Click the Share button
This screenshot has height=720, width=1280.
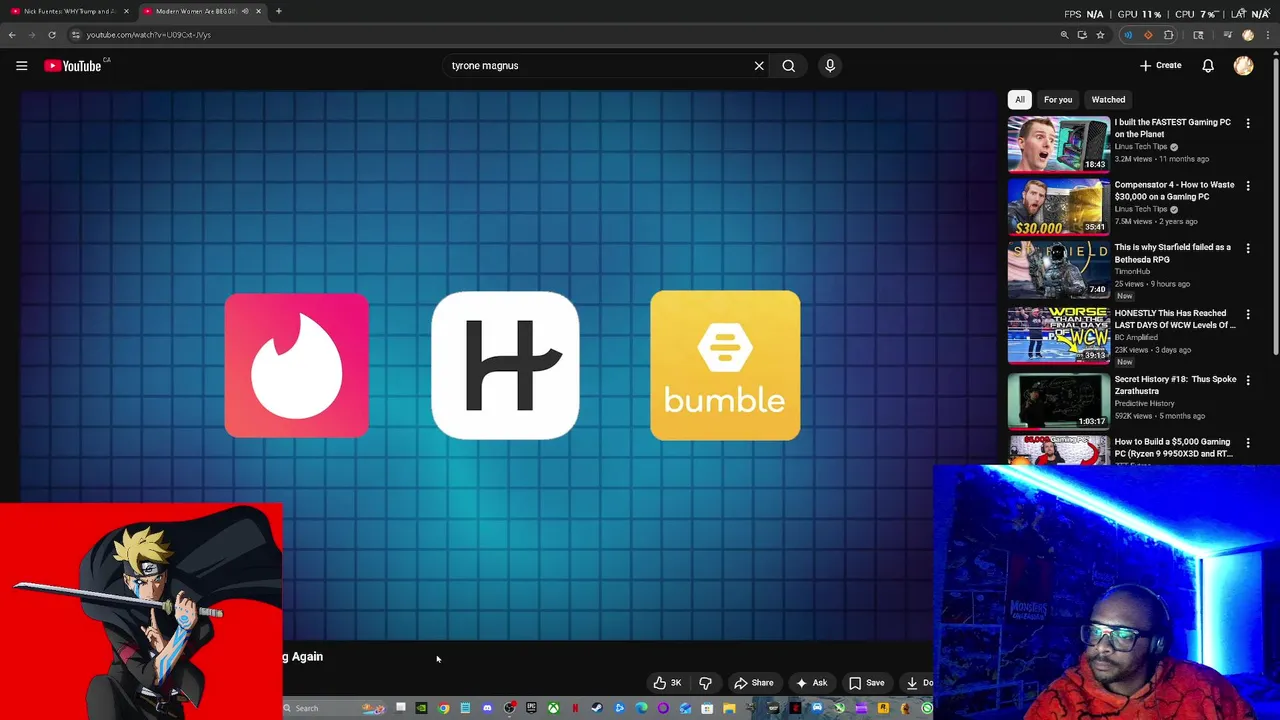pyautogui.click(x=753, y=683)
